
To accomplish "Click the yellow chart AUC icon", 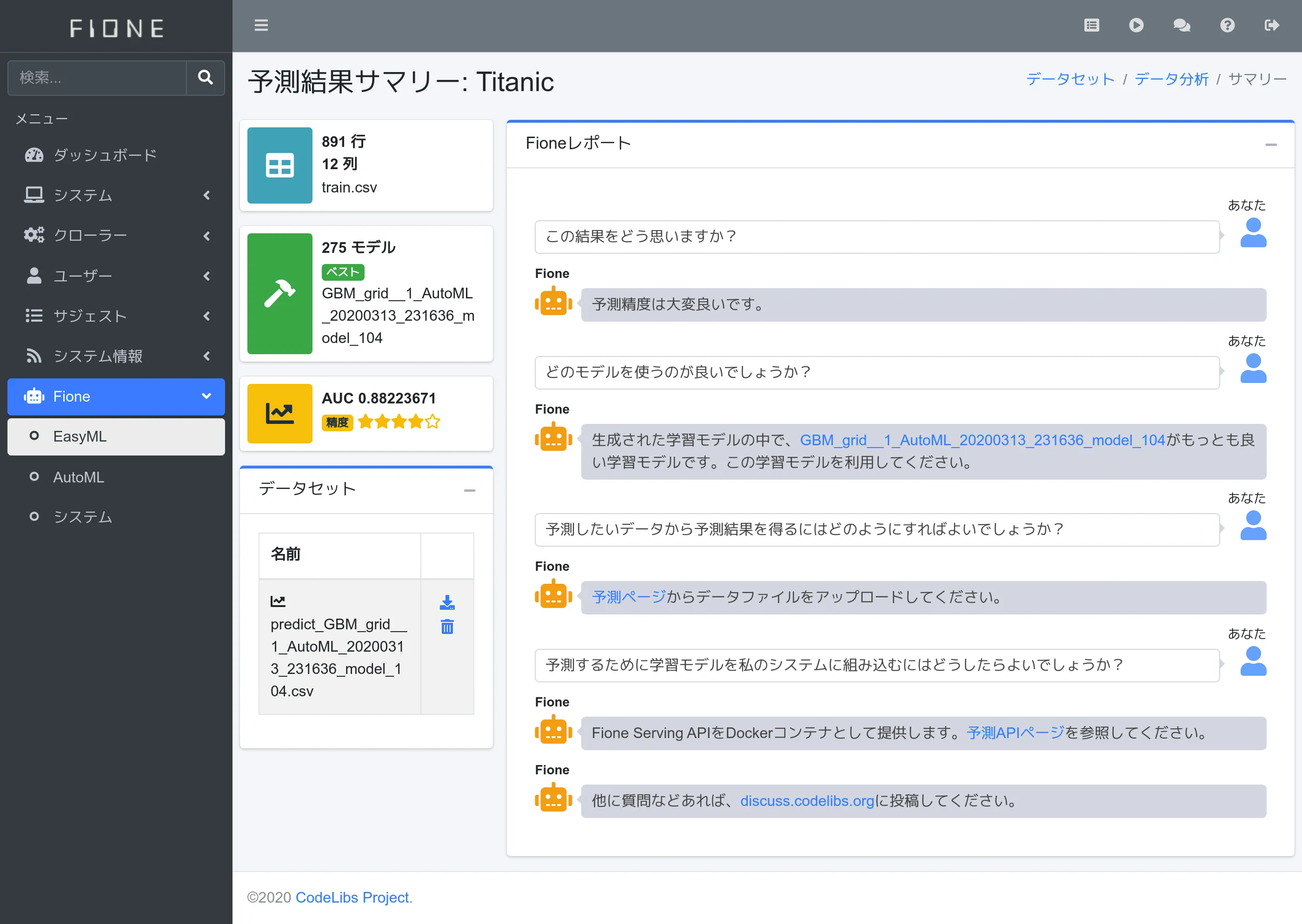I will click(x=279, y=413).
